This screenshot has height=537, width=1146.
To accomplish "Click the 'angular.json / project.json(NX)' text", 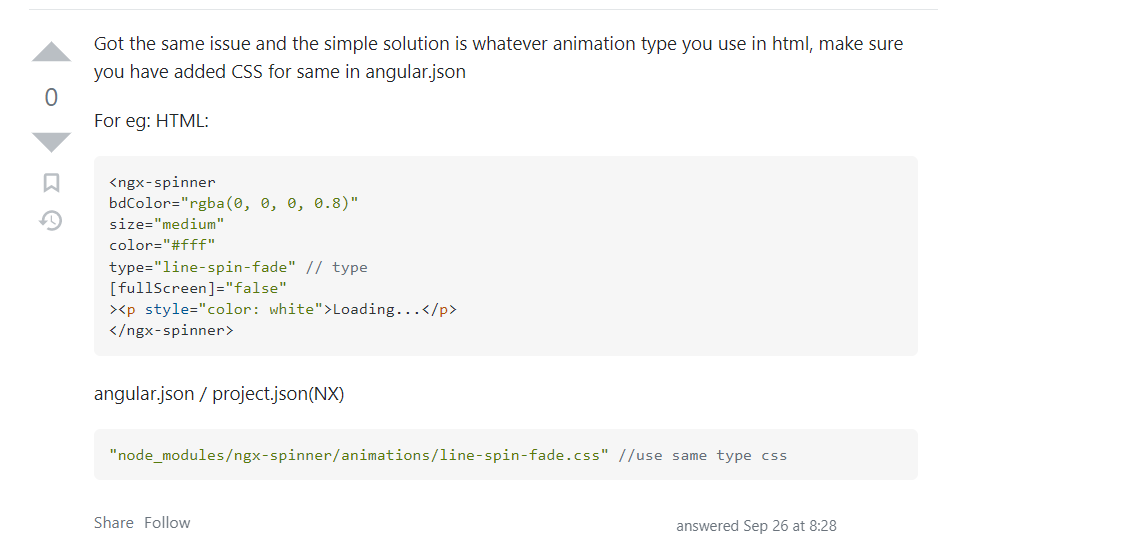I will pyautogui.click(x=219, y=393).
